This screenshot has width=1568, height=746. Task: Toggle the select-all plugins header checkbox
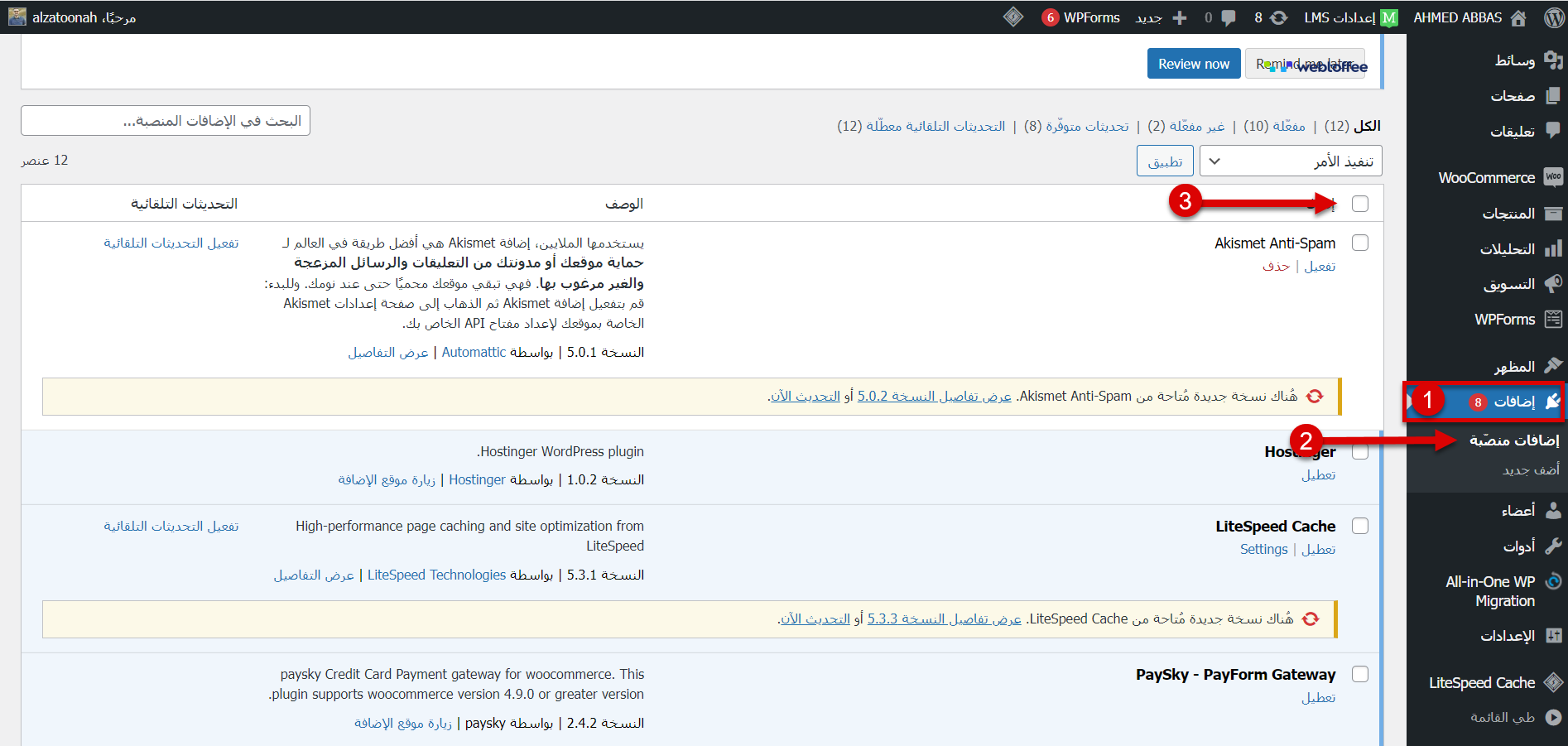1359,204
